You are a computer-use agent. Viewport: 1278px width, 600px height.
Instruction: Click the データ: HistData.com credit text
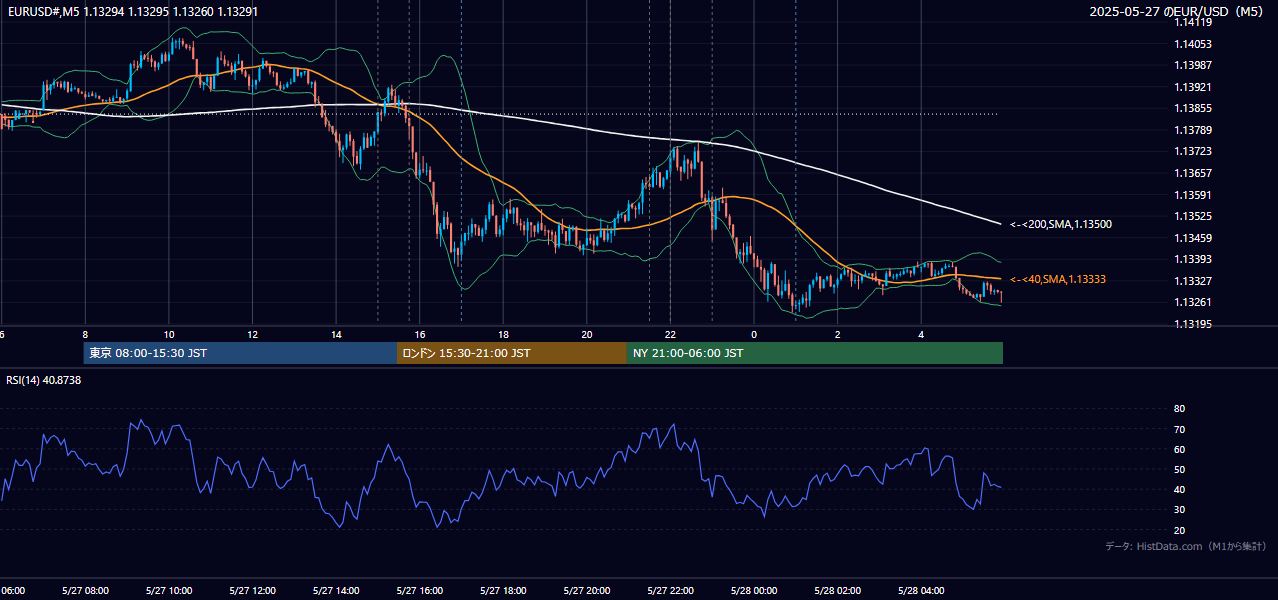tap(1186, 546)
